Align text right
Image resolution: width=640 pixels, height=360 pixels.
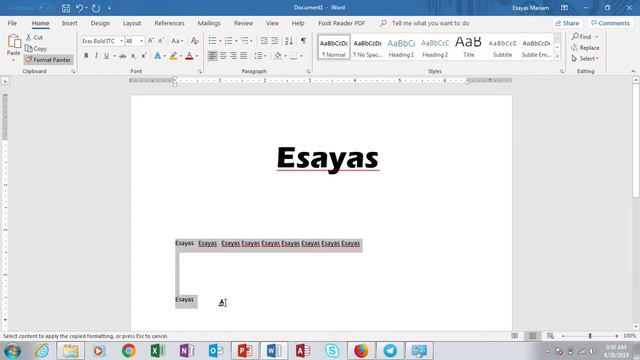[233, 56]
